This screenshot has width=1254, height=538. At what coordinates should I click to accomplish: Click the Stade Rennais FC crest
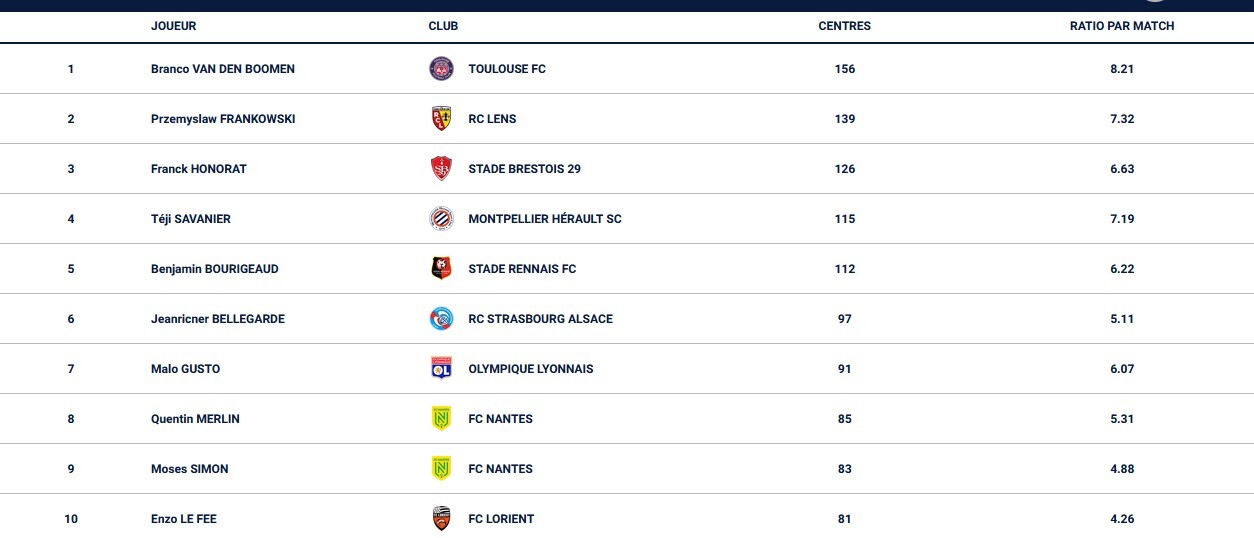440,269
